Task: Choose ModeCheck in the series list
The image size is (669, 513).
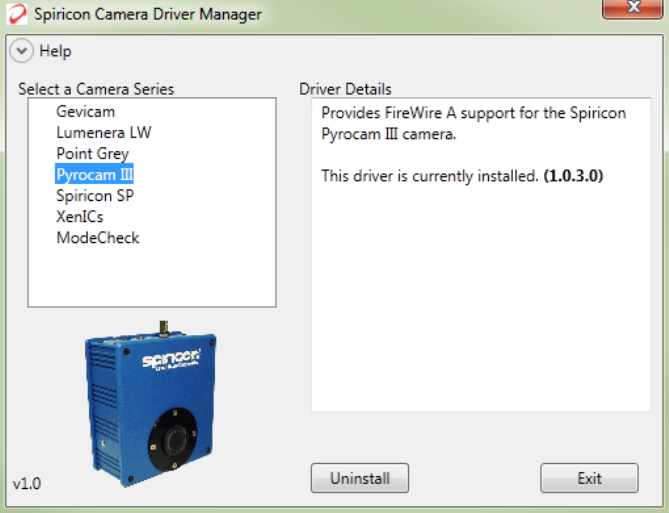Action: pyautogui.click(x=98, y=238)
